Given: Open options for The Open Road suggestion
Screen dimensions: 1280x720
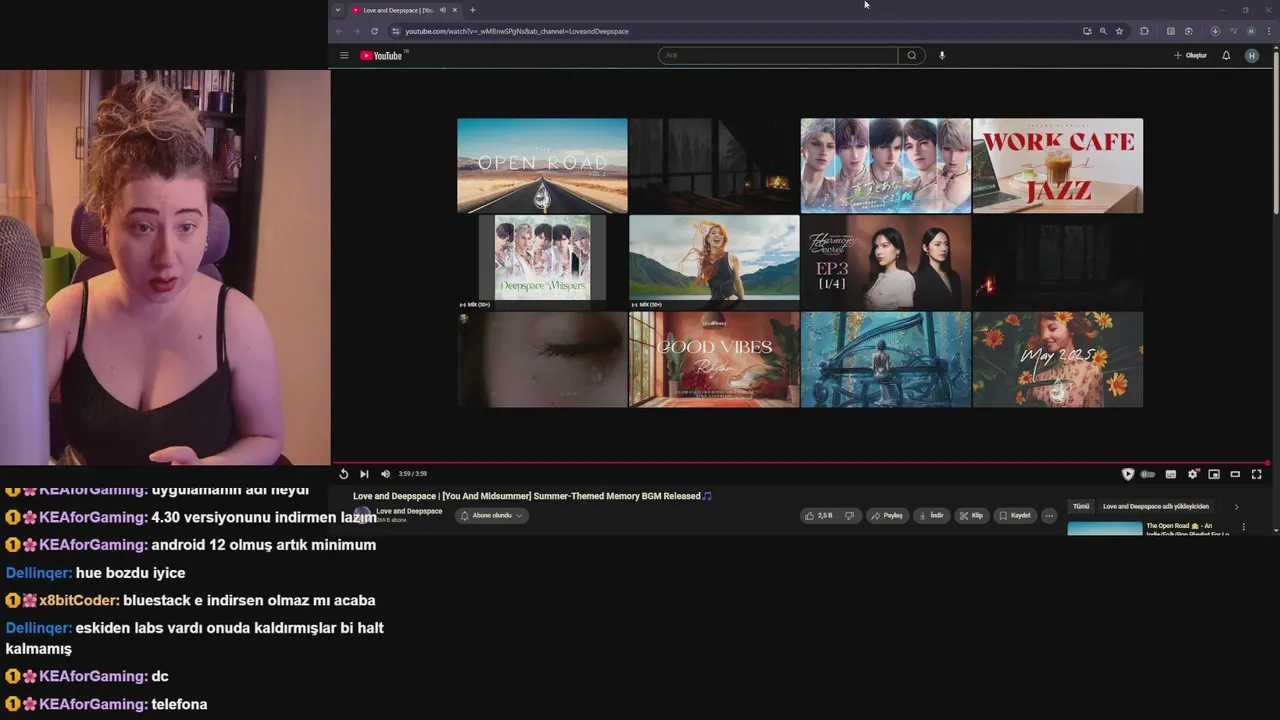Looking at the screenshot, I should point(1244,527).
